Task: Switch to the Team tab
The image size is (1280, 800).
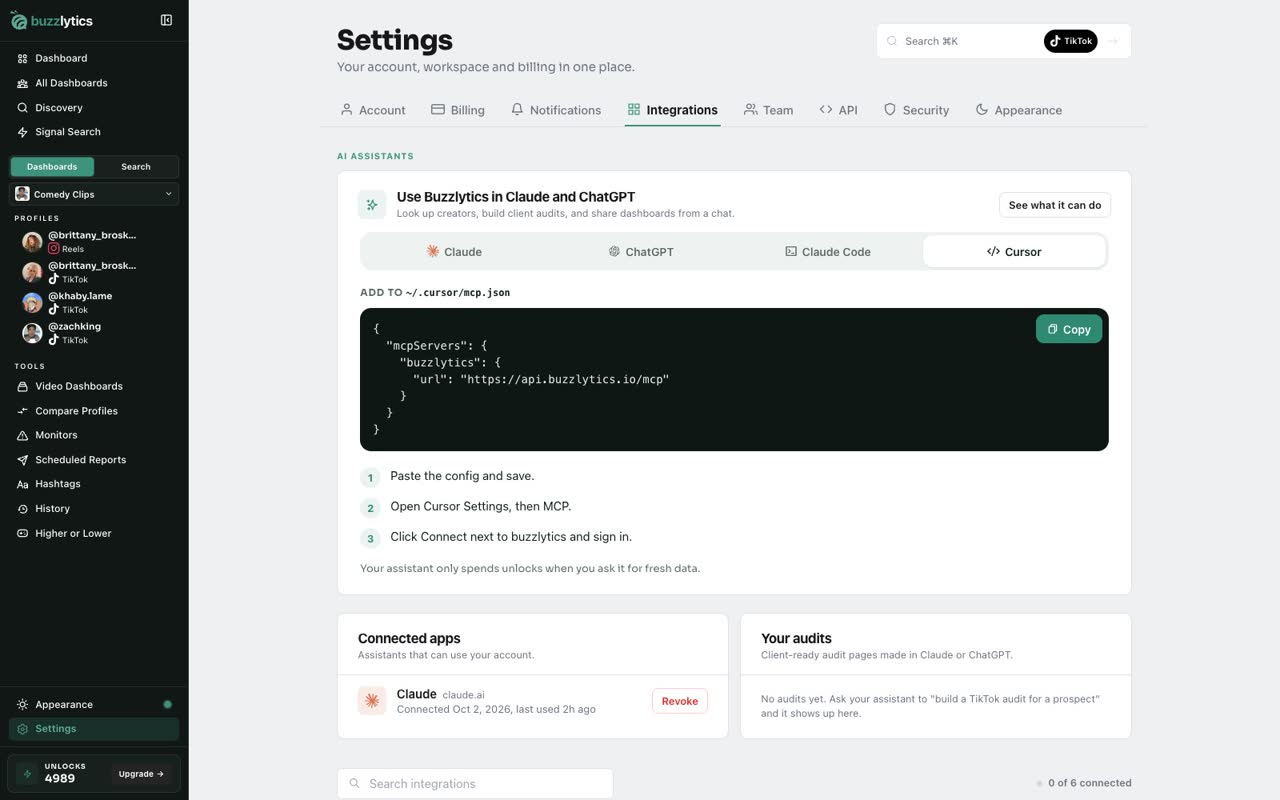Action: 768,110
